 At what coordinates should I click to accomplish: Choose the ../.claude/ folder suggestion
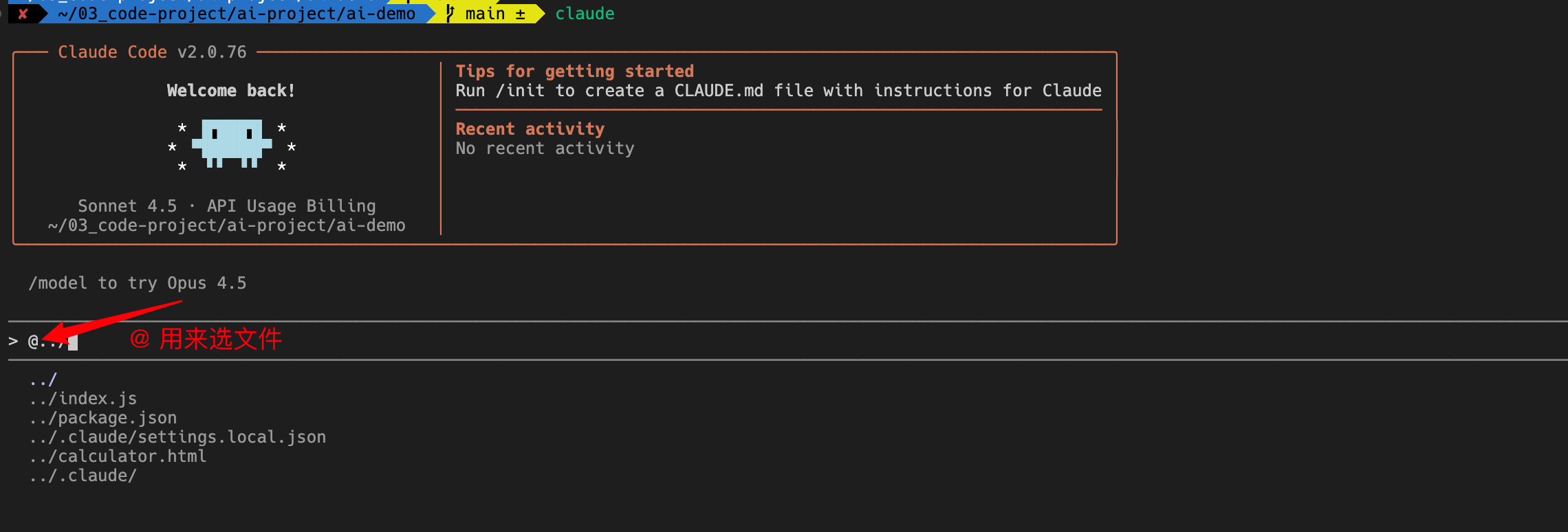pos(83,476)
